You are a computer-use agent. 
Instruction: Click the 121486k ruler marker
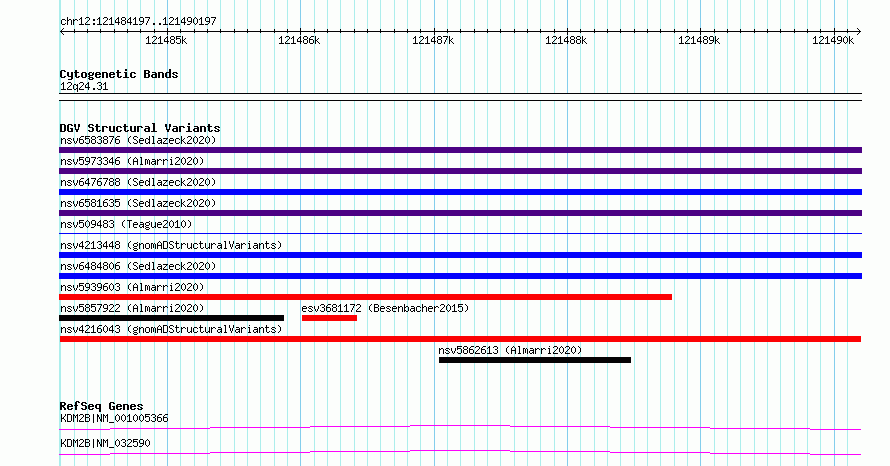click(299, 40)
